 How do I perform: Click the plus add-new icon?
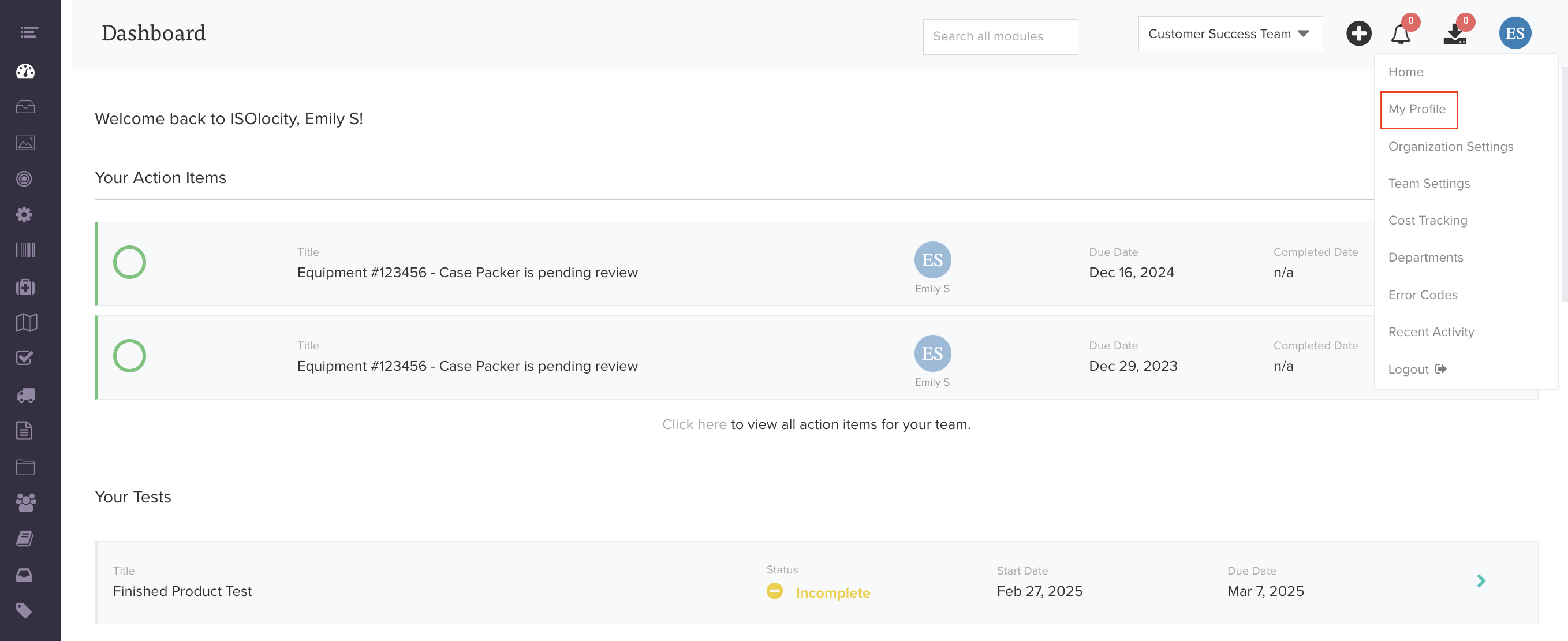[x=1358, y=33]
